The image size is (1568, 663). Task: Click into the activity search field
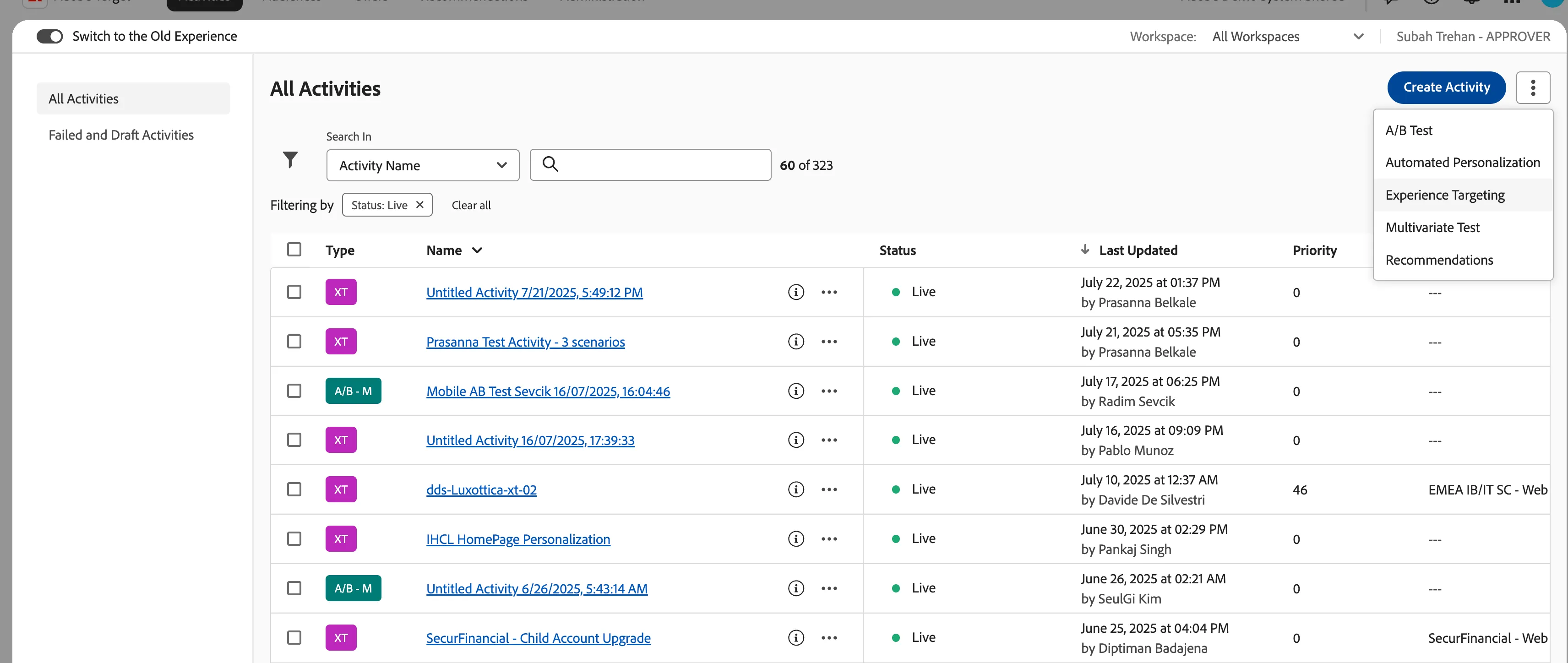coord(650,165)
